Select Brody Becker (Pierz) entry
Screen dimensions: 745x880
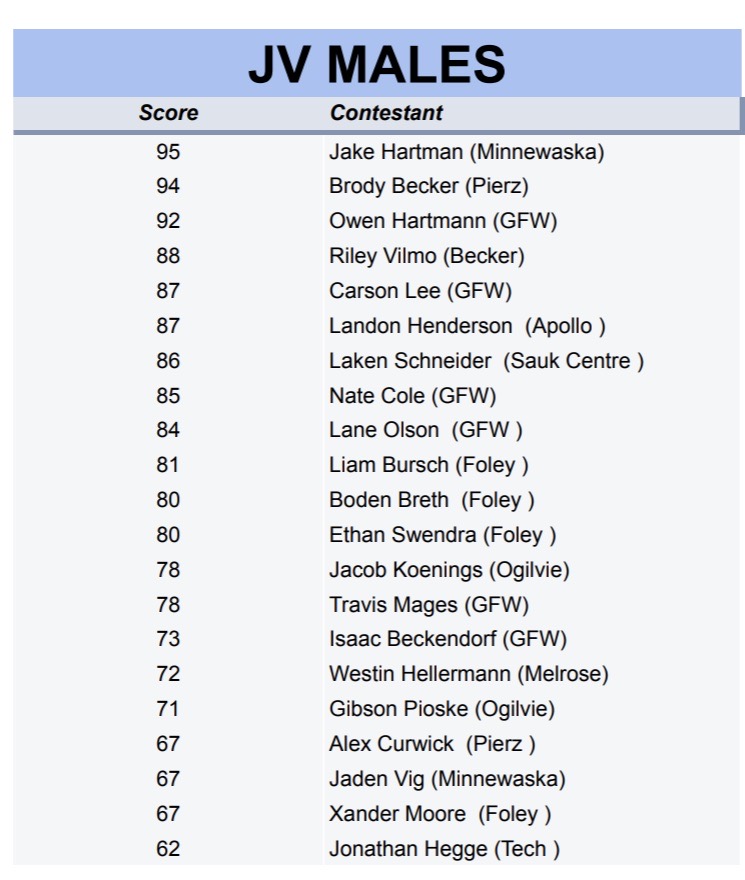[428, 186]
